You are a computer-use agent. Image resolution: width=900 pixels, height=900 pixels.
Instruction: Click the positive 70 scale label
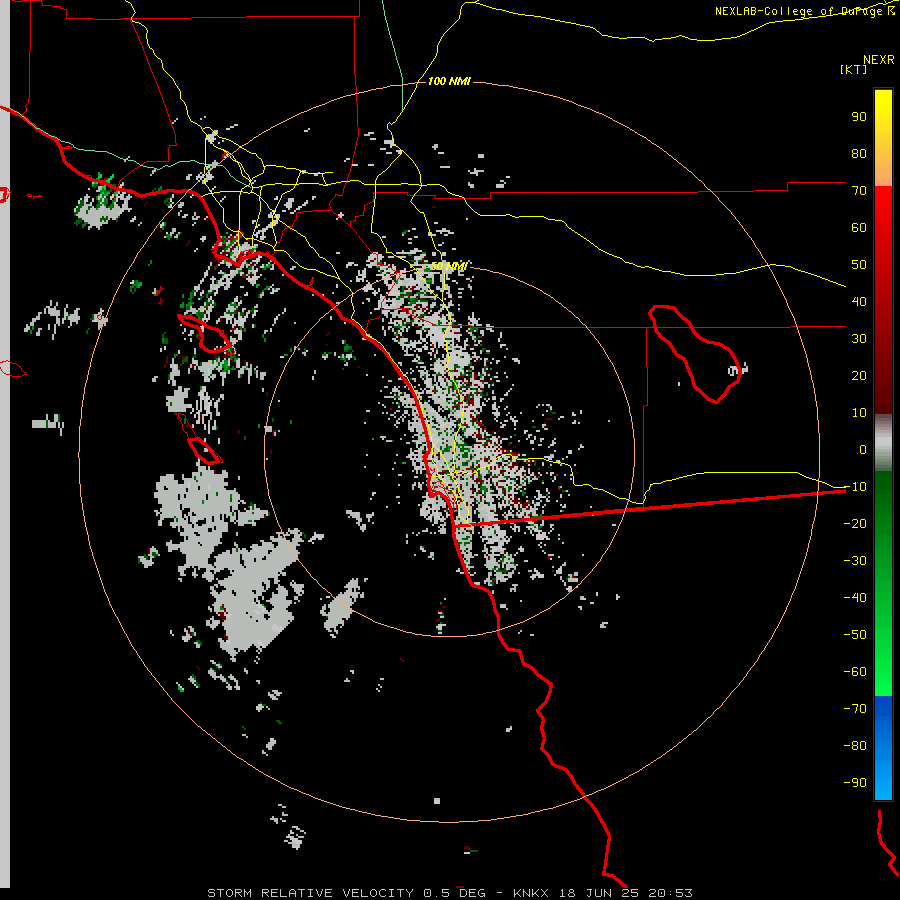coord(859,191)
